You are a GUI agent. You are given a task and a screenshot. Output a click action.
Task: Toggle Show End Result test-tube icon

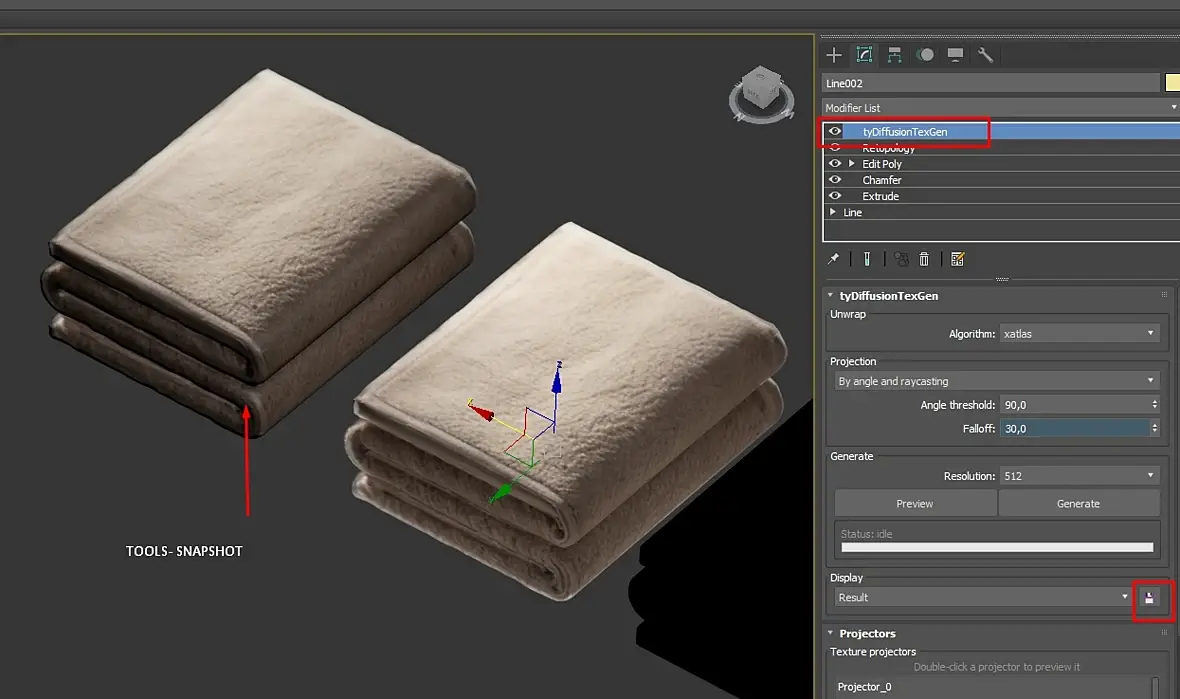(867, 259)
